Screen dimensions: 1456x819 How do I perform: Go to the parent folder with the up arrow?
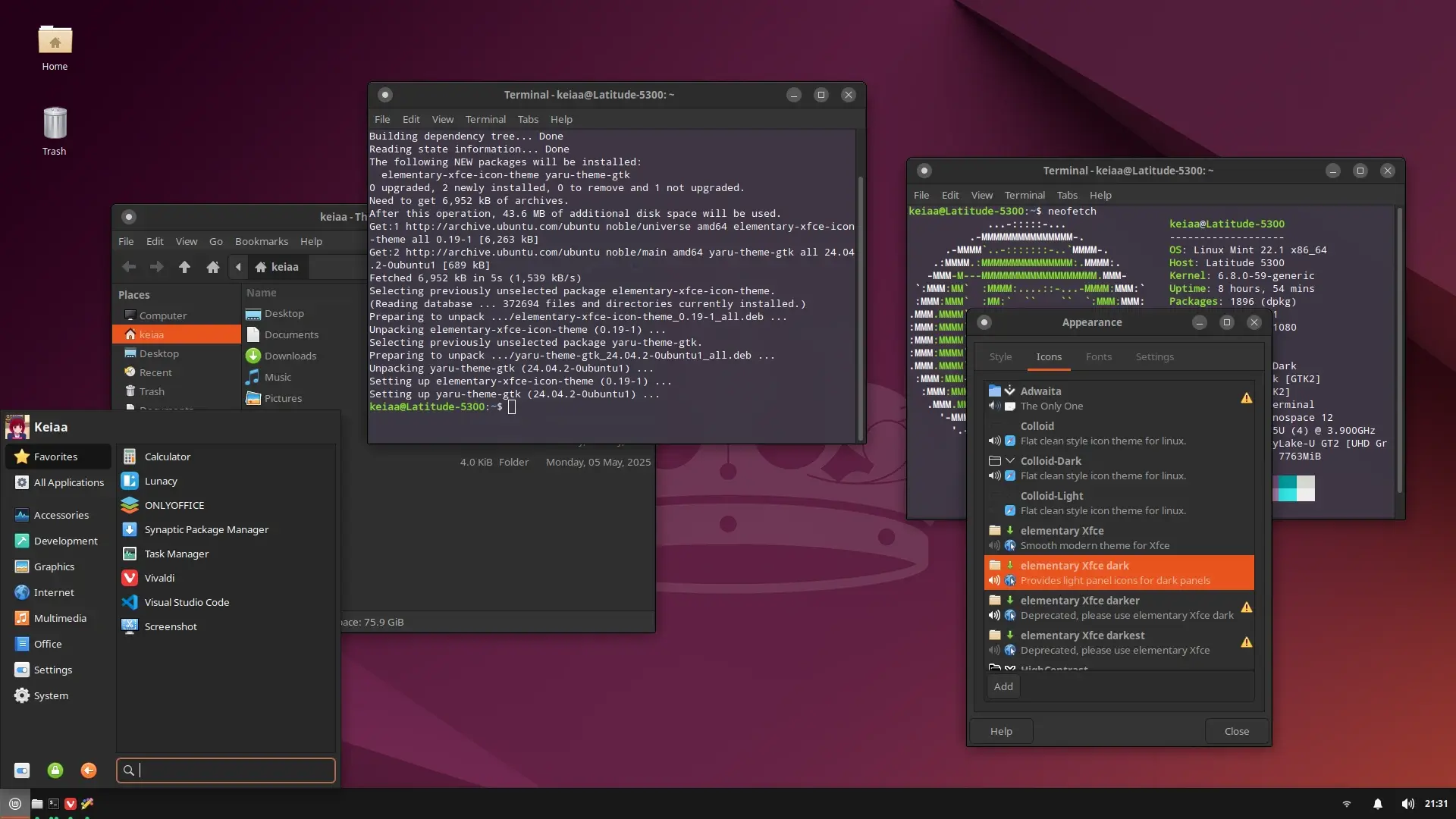tap(184, 267)
